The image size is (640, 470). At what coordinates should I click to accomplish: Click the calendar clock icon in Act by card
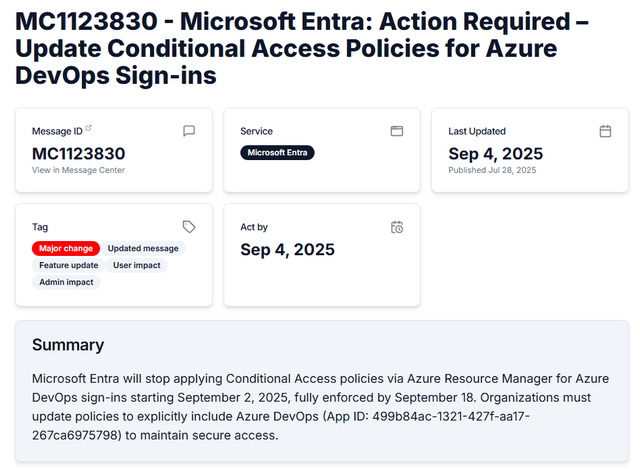click(396, 227)
